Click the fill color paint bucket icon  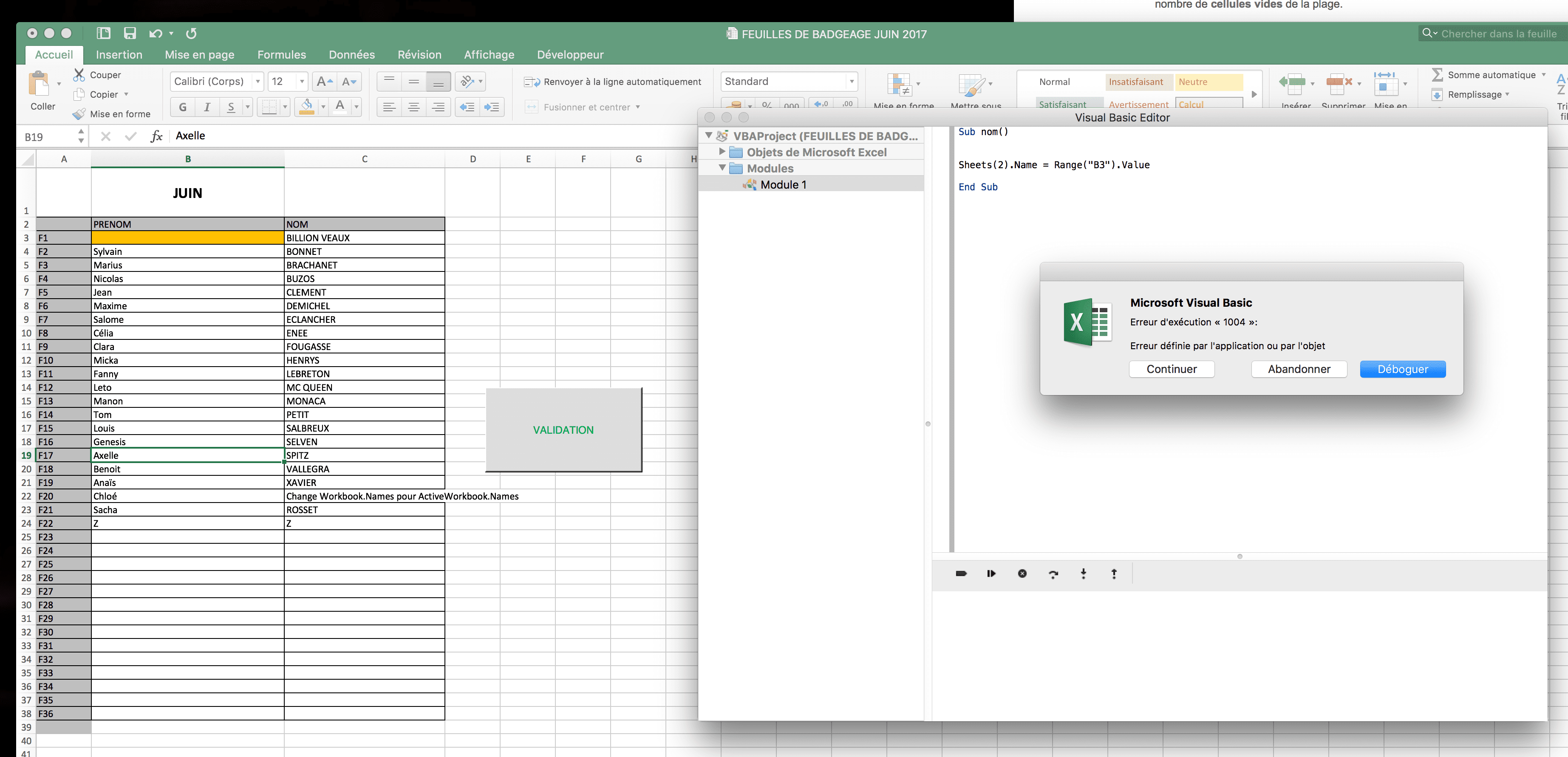(x=307, y=107)
